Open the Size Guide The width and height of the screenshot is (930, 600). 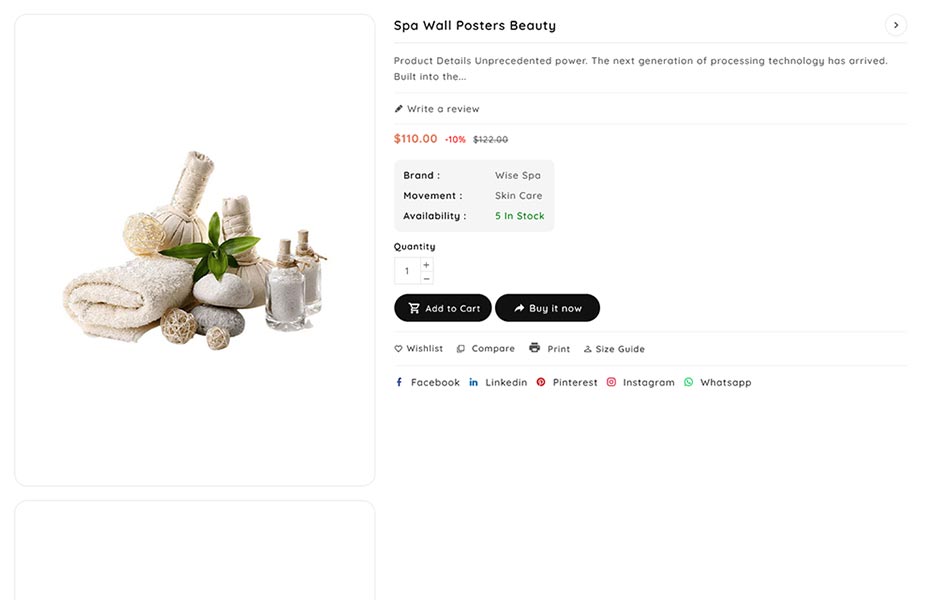(x=614, y=349)
